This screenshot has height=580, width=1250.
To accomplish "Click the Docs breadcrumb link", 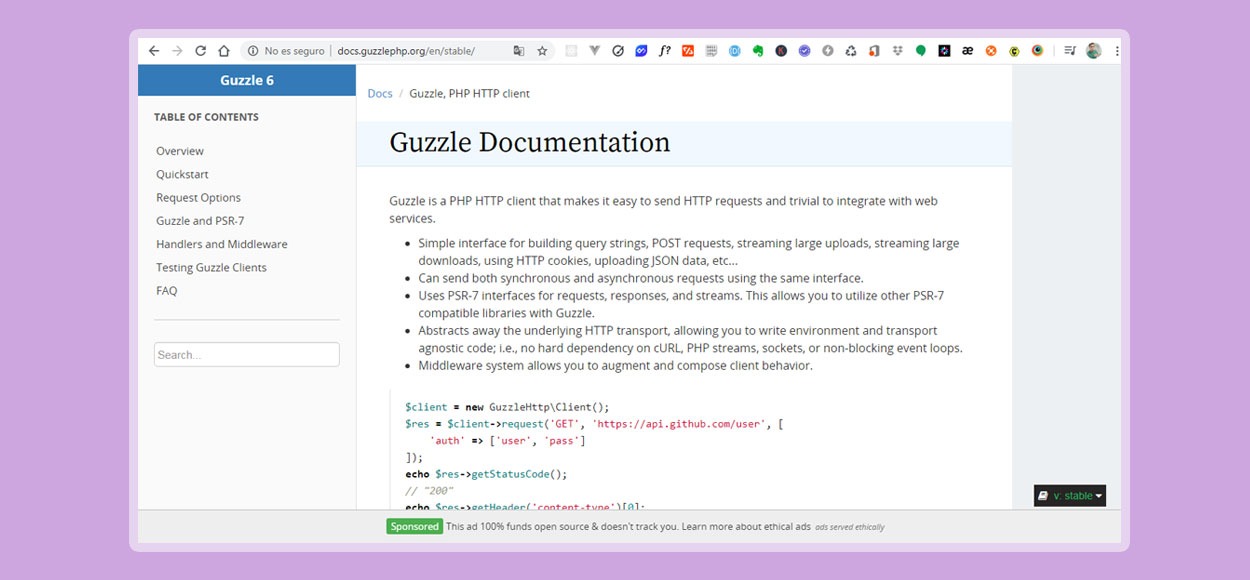I will pos(380,93).
